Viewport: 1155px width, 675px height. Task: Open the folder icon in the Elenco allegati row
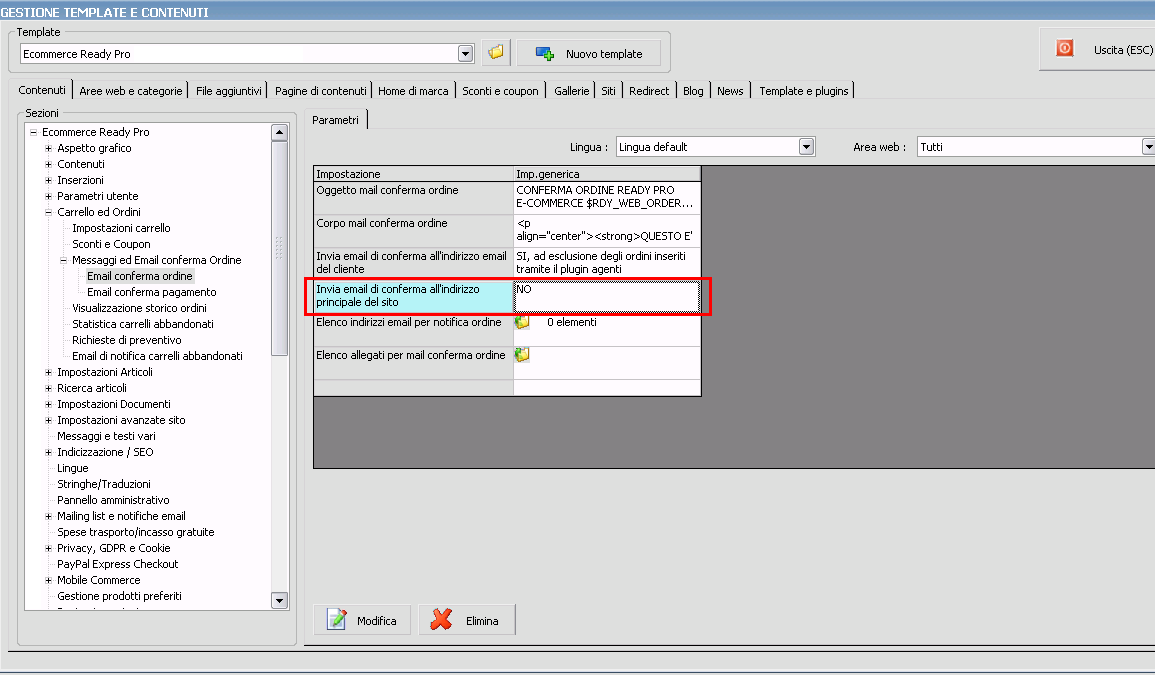[522, 355]
